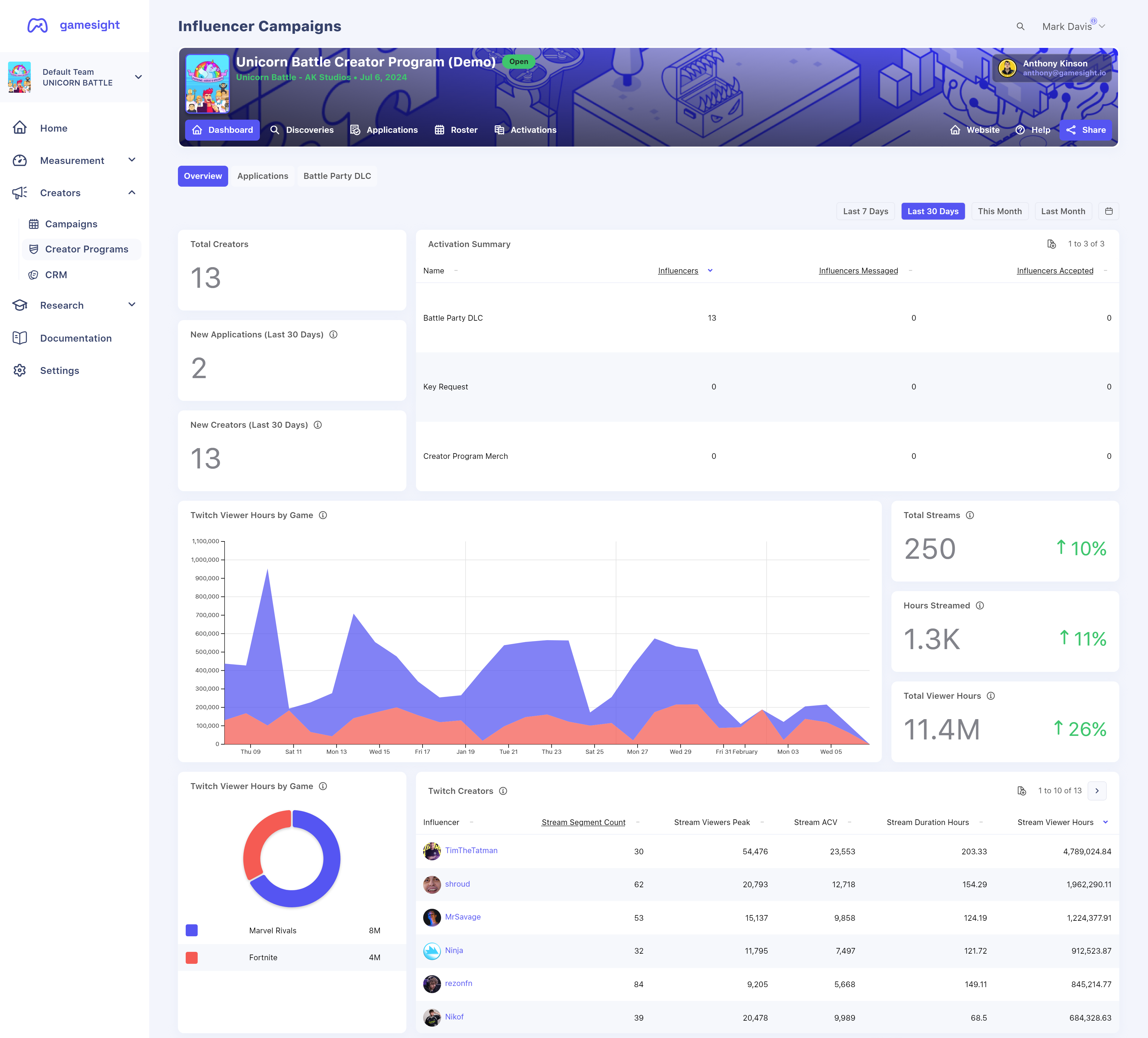Open the Dashboard tab in banner
The height and width of the screenshot is (1038, 1148).
point(223,130)
